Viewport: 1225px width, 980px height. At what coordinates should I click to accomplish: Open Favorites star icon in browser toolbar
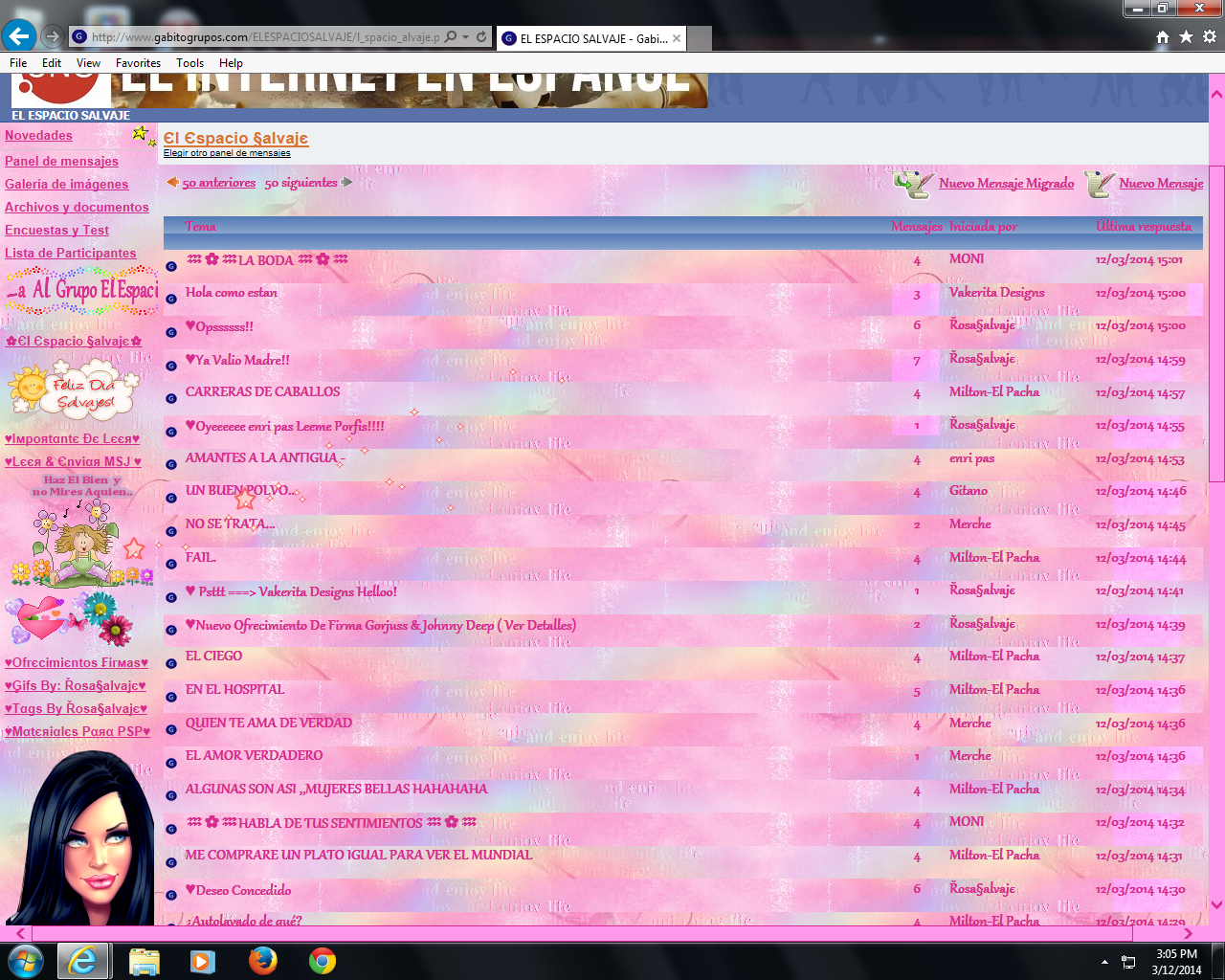pos(1186,37)
